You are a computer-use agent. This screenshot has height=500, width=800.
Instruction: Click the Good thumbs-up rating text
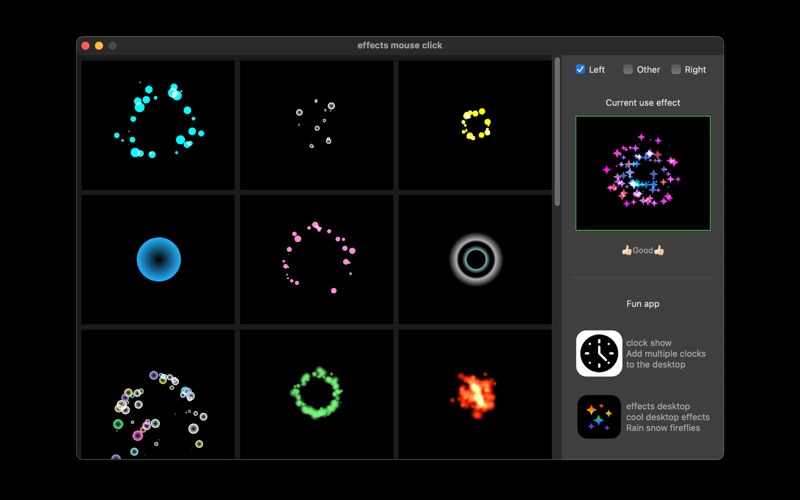coord(643,250)
